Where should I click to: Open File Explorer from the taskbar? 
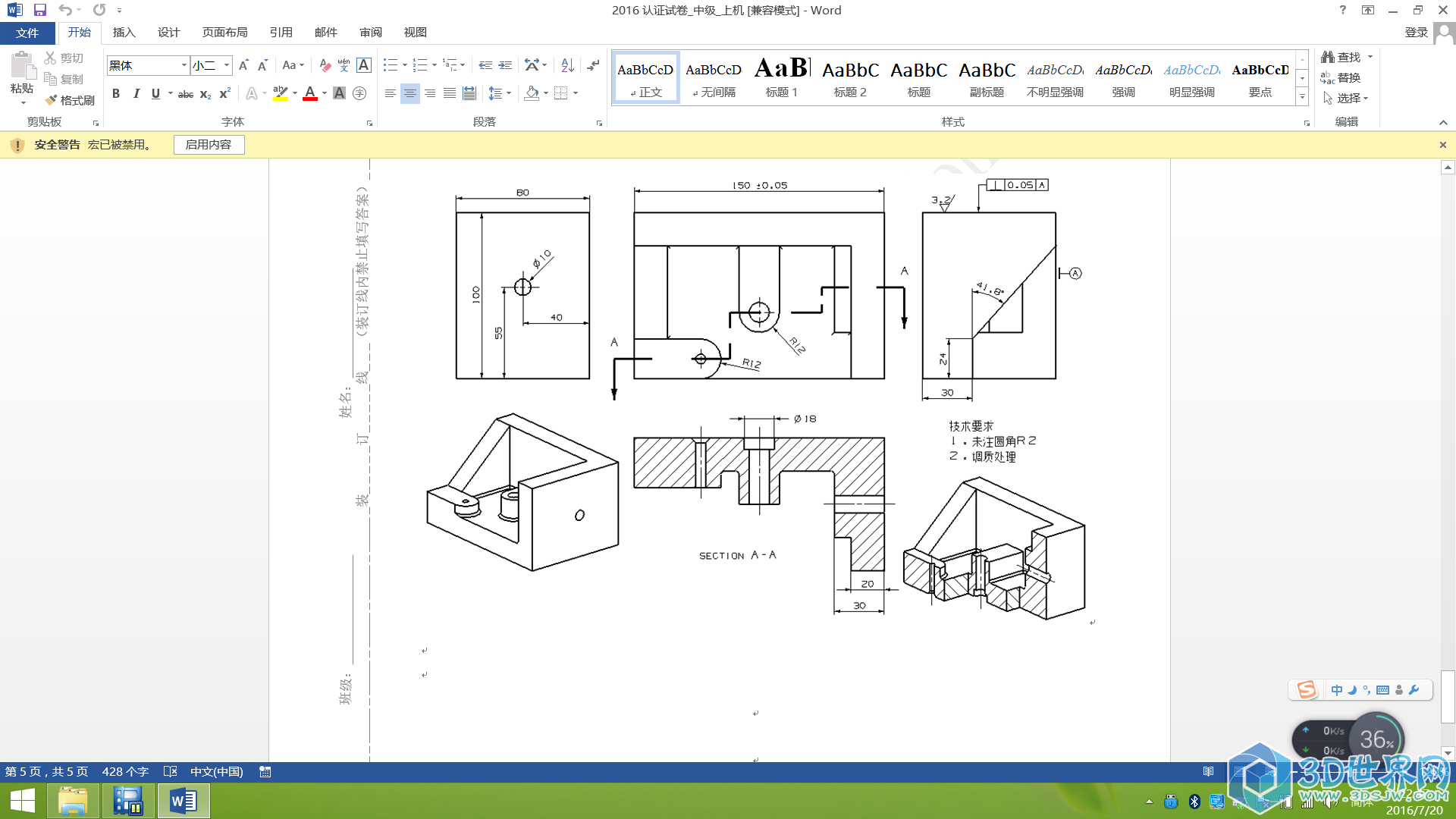pos(73,801)
